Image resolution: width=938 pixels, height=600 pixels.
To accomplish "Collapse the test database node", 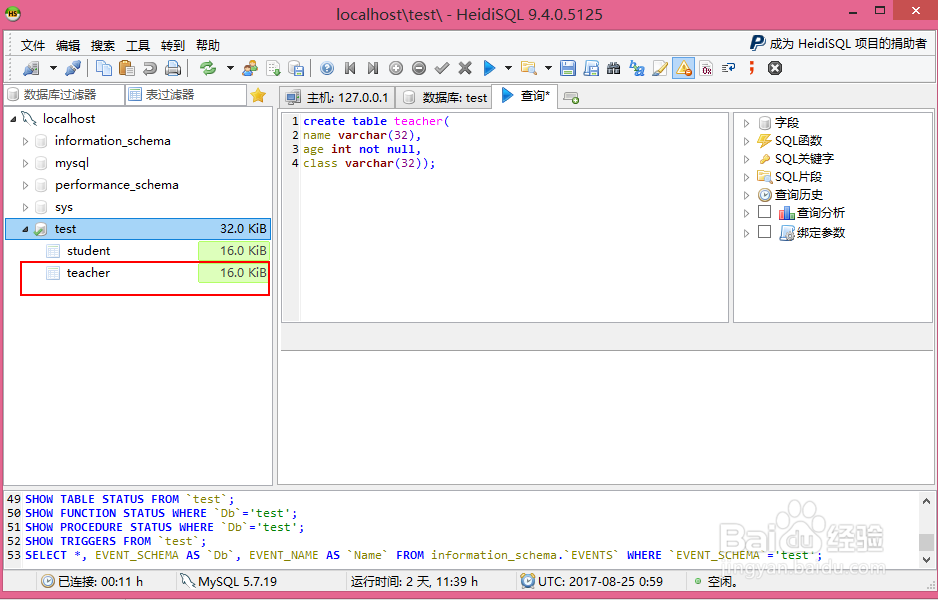I will coord(25,229).
